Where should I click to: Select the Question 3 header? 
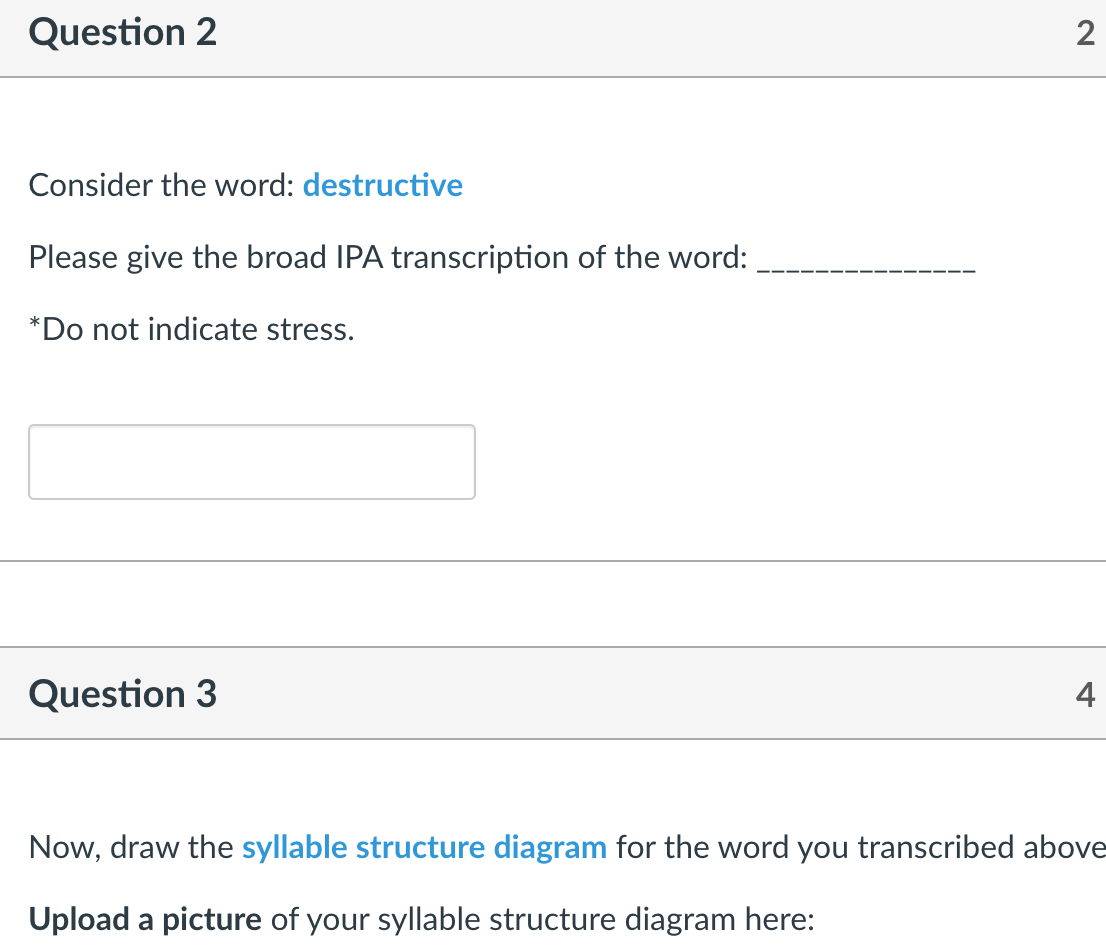pos(122,693)
